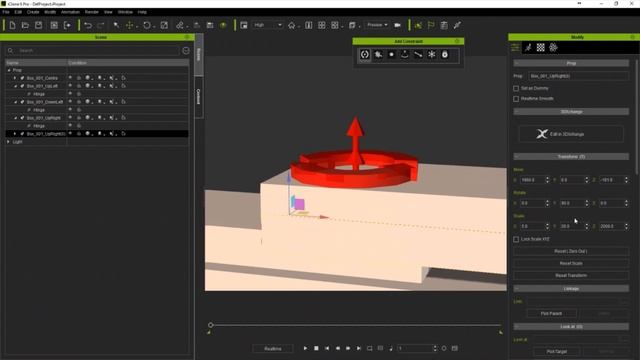Viewport: 640px width, 360px height.
Task: Click the timeline playhead marker
Action: point(210,325)
